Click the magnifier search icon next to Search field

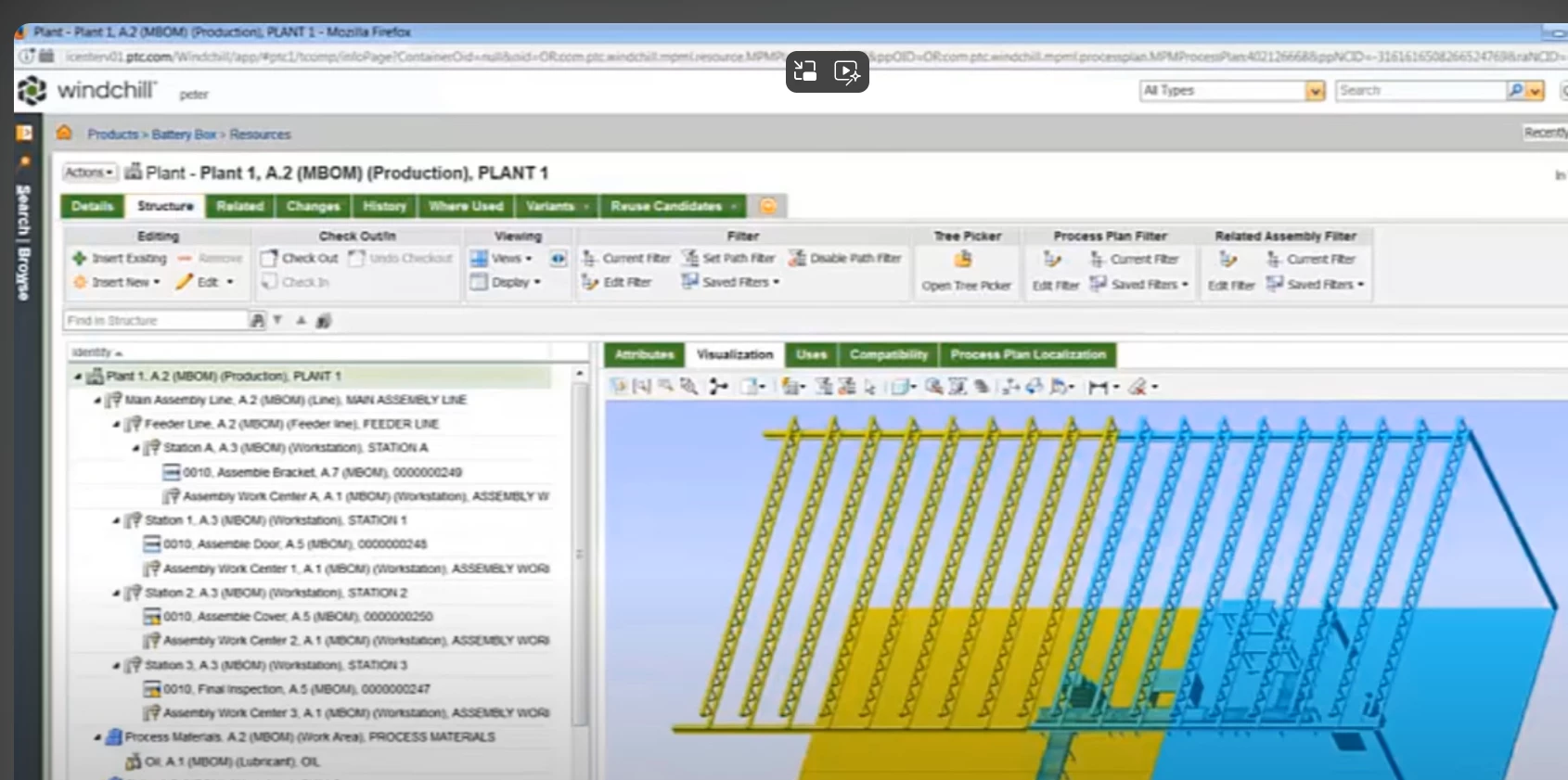point(1516,90)
